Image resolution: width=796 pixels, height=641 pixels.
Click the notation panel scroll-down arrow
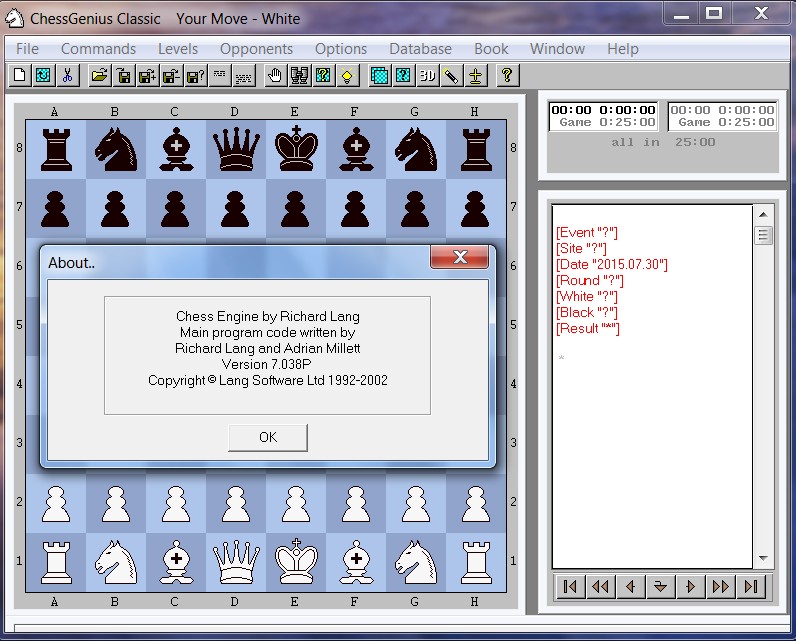pos(763,559)
